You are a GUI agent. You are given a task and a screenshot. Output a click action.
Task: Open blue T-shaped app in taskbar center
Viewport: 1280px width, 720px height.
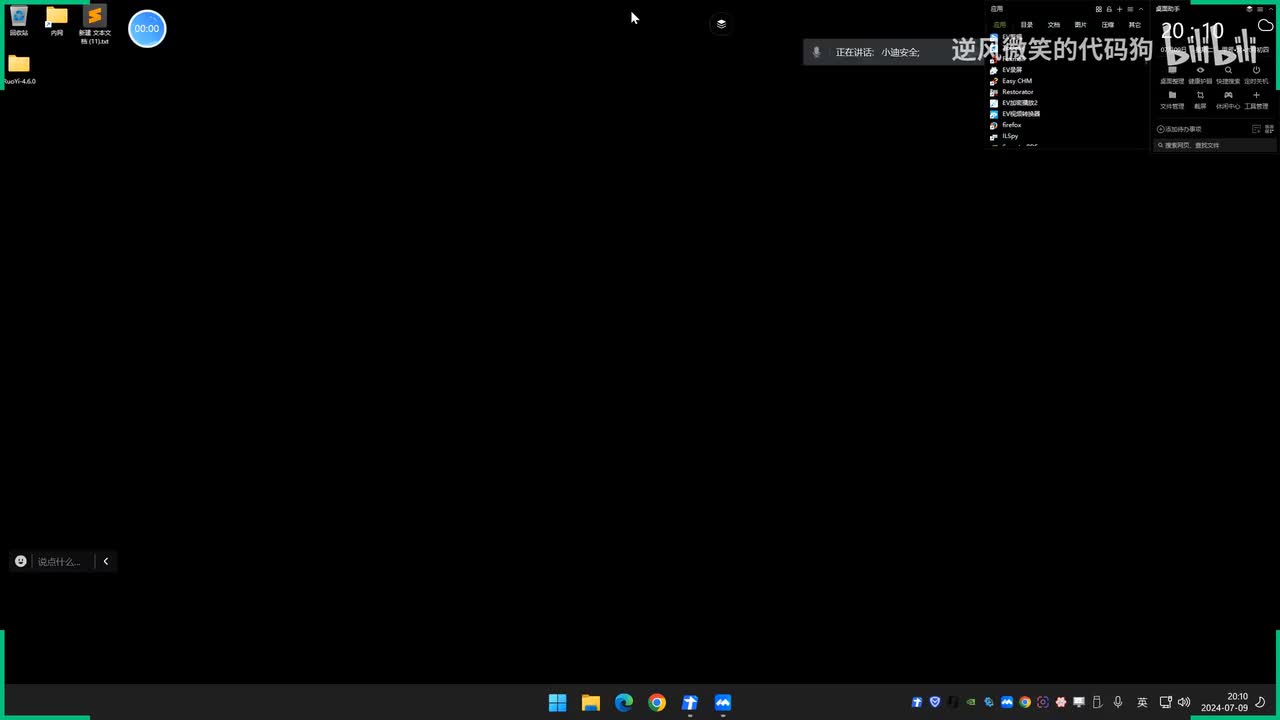[x=689, y=702]
